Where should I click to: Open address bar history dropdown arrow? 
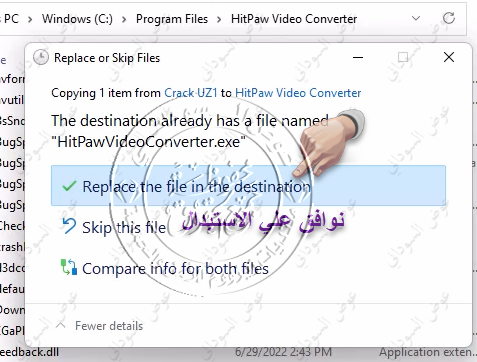point(416,18)
